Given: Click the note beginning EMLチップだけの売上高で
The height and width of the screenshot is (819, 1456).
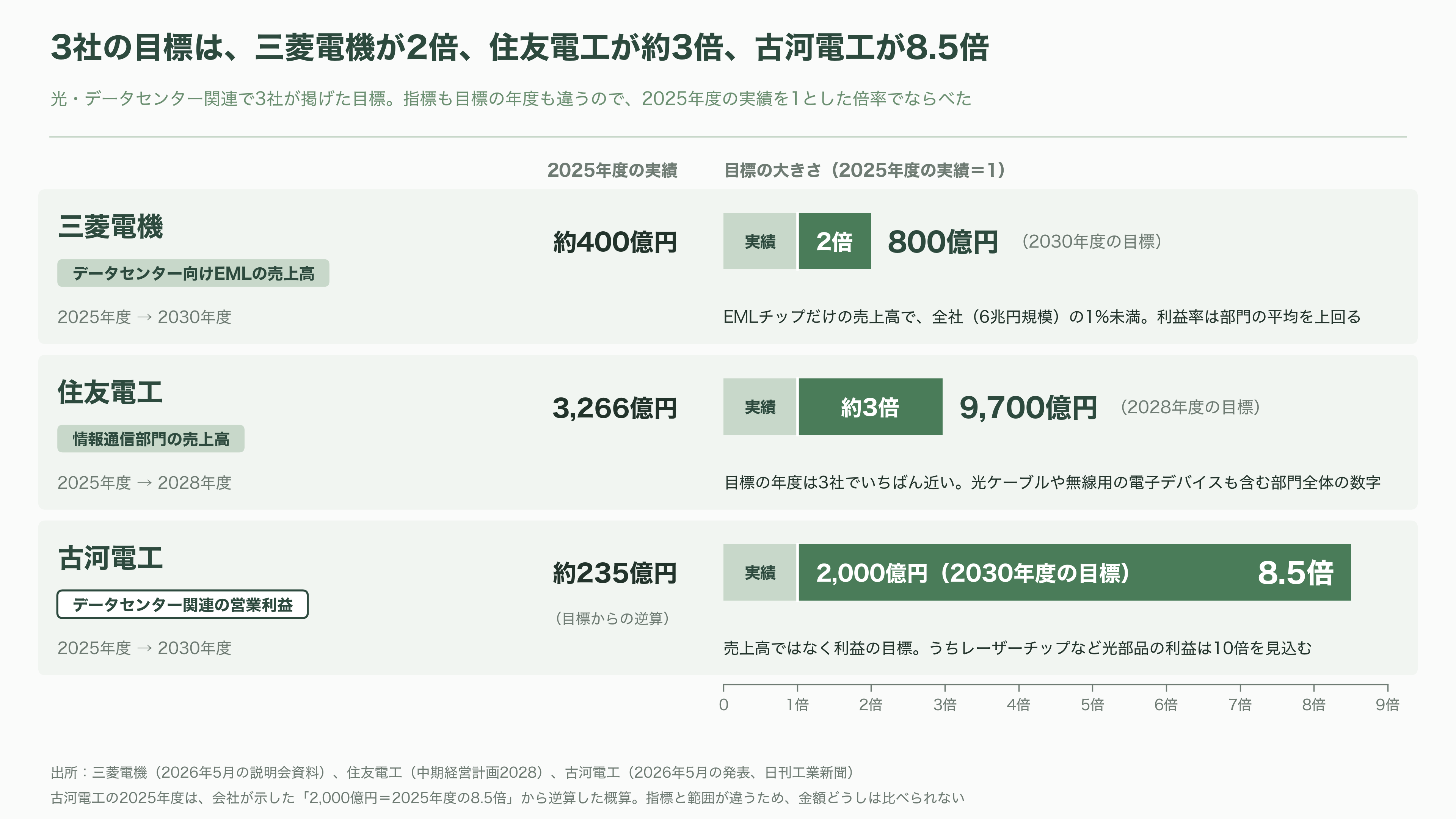Looking at the screenshot, I should (x=1042, y=317).
